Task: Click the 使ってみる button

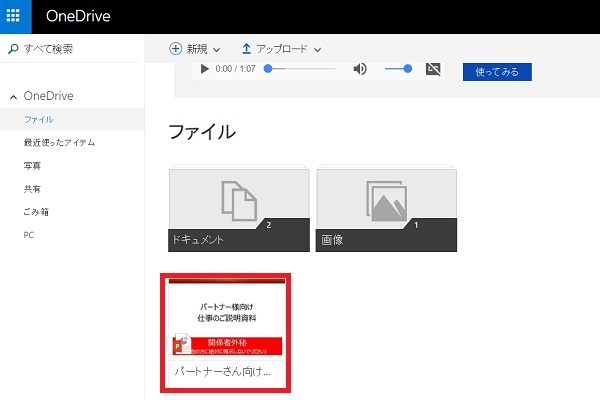Action: pos(497,71)
